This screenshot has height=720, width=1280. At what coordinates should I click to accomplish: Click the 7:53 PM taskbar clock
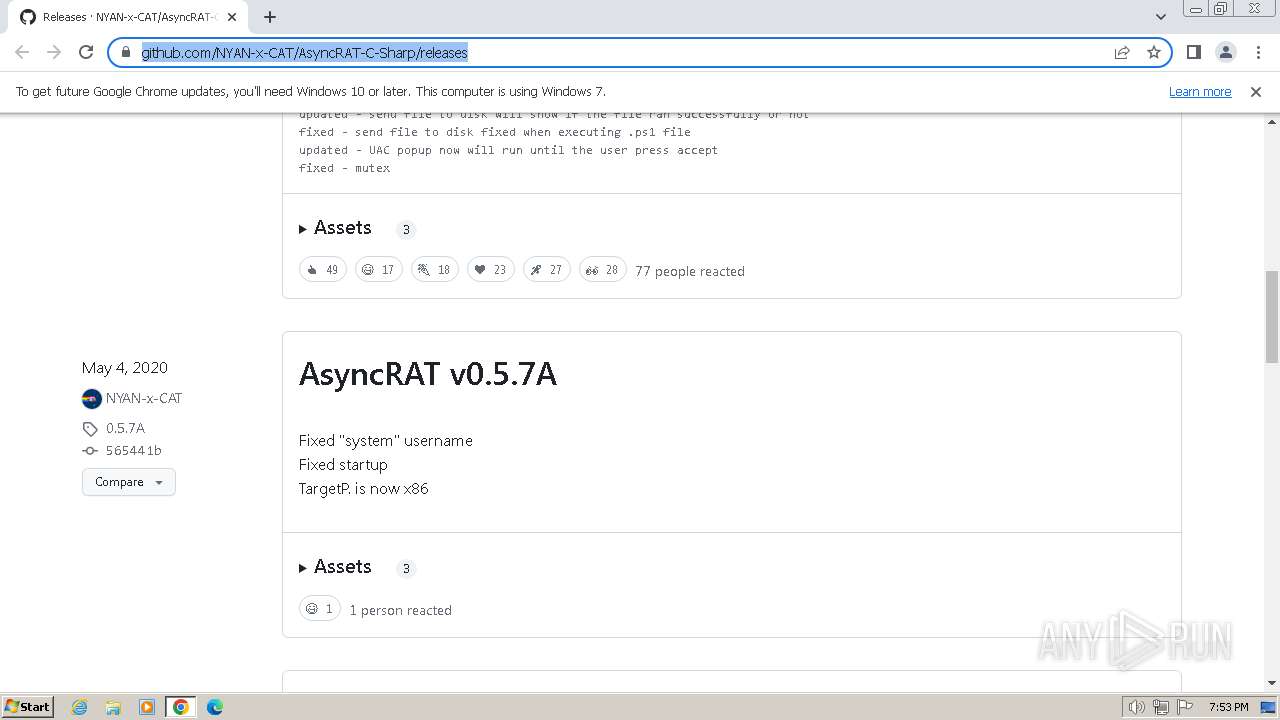click(x=1228, y=707)
